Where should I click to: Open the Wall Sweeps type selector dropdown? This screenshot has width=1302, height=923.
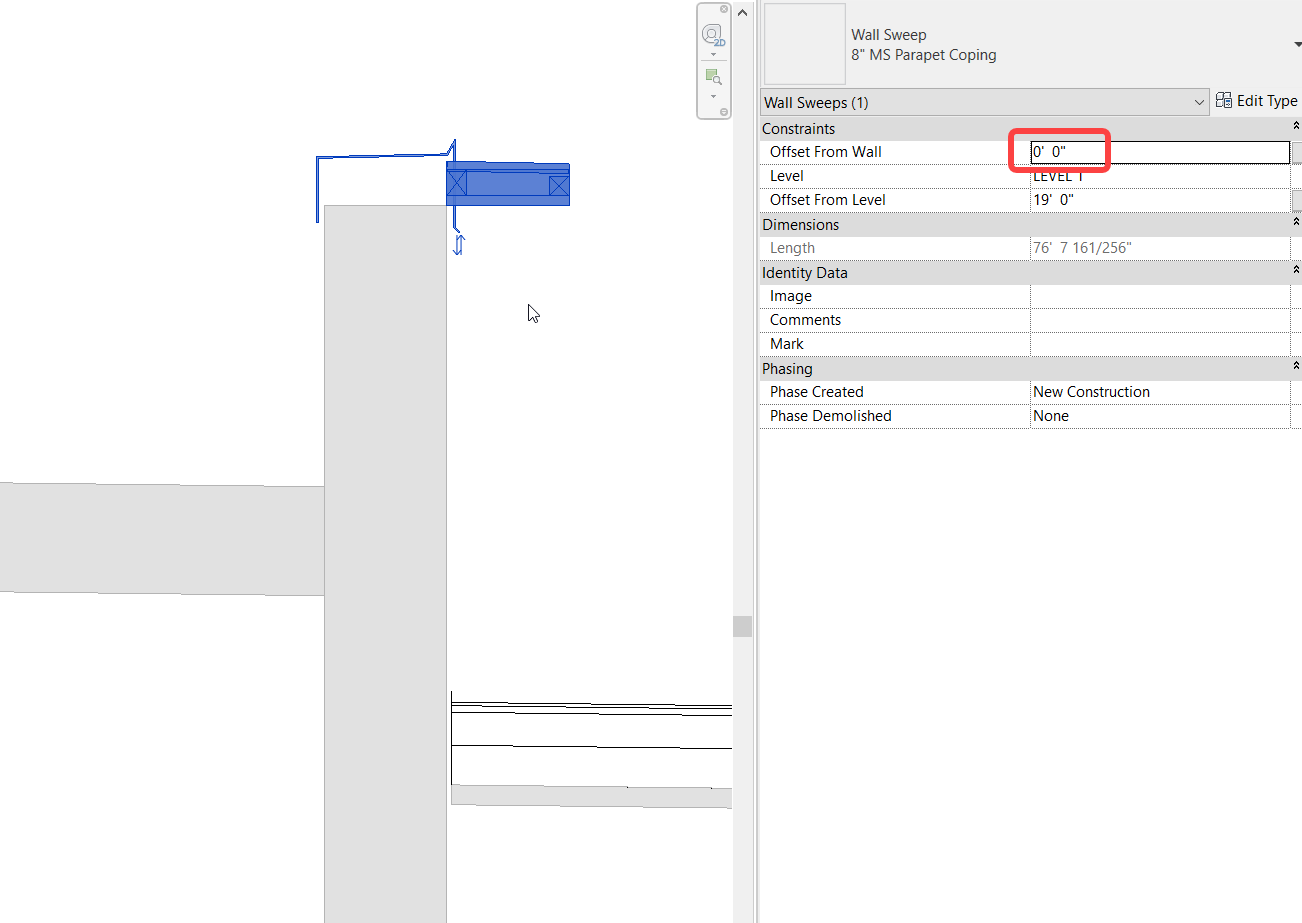(1199, 101)
